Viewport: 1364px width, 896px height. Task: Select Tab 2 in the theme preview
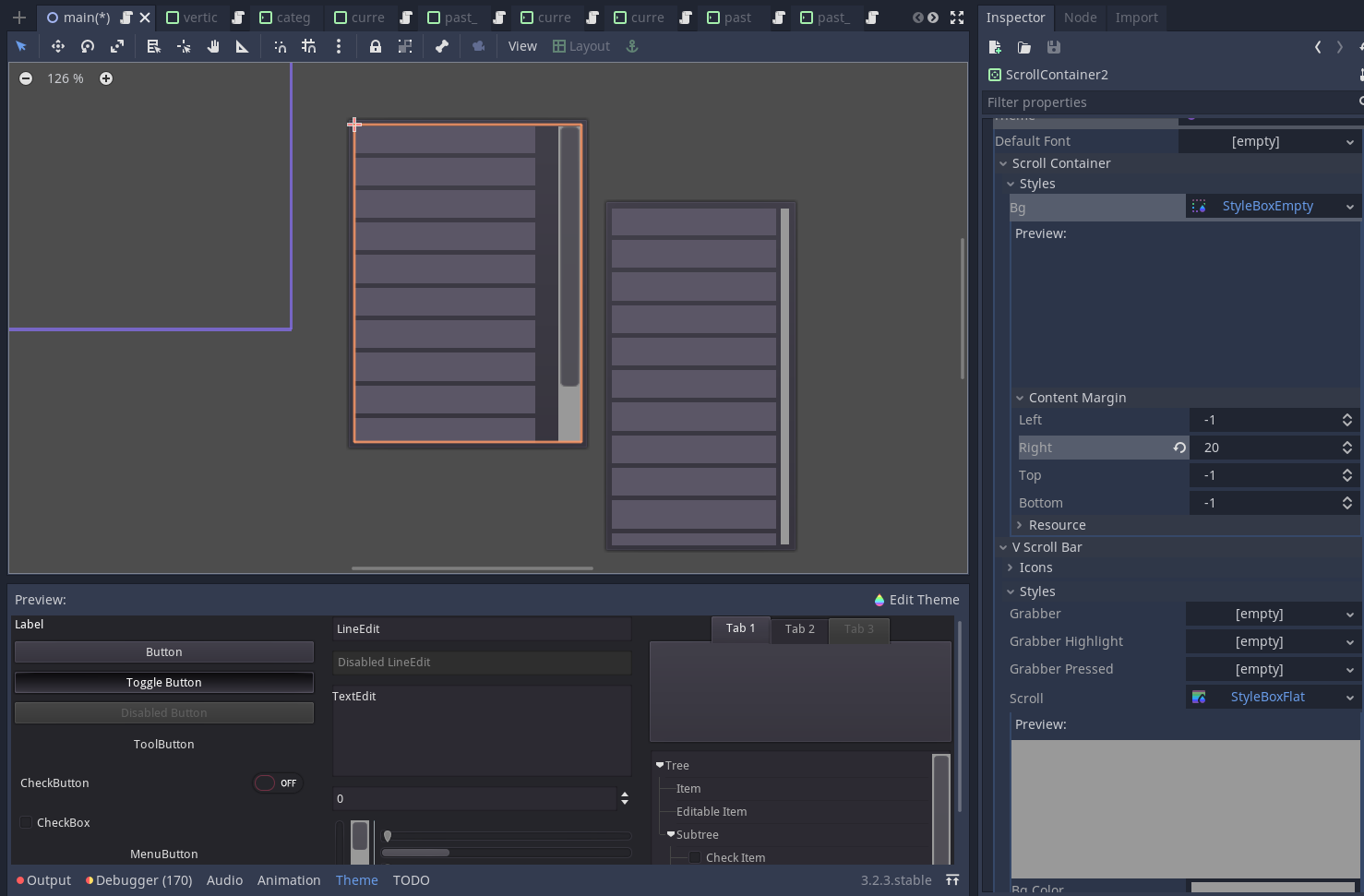799,629
